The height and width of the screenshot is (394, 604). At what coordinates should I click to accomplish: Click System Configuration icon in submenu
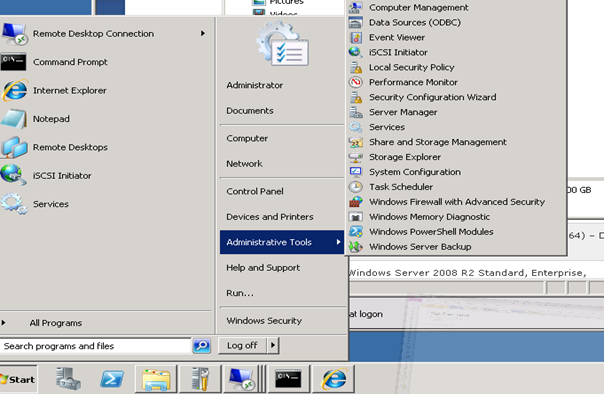(356, 172)
